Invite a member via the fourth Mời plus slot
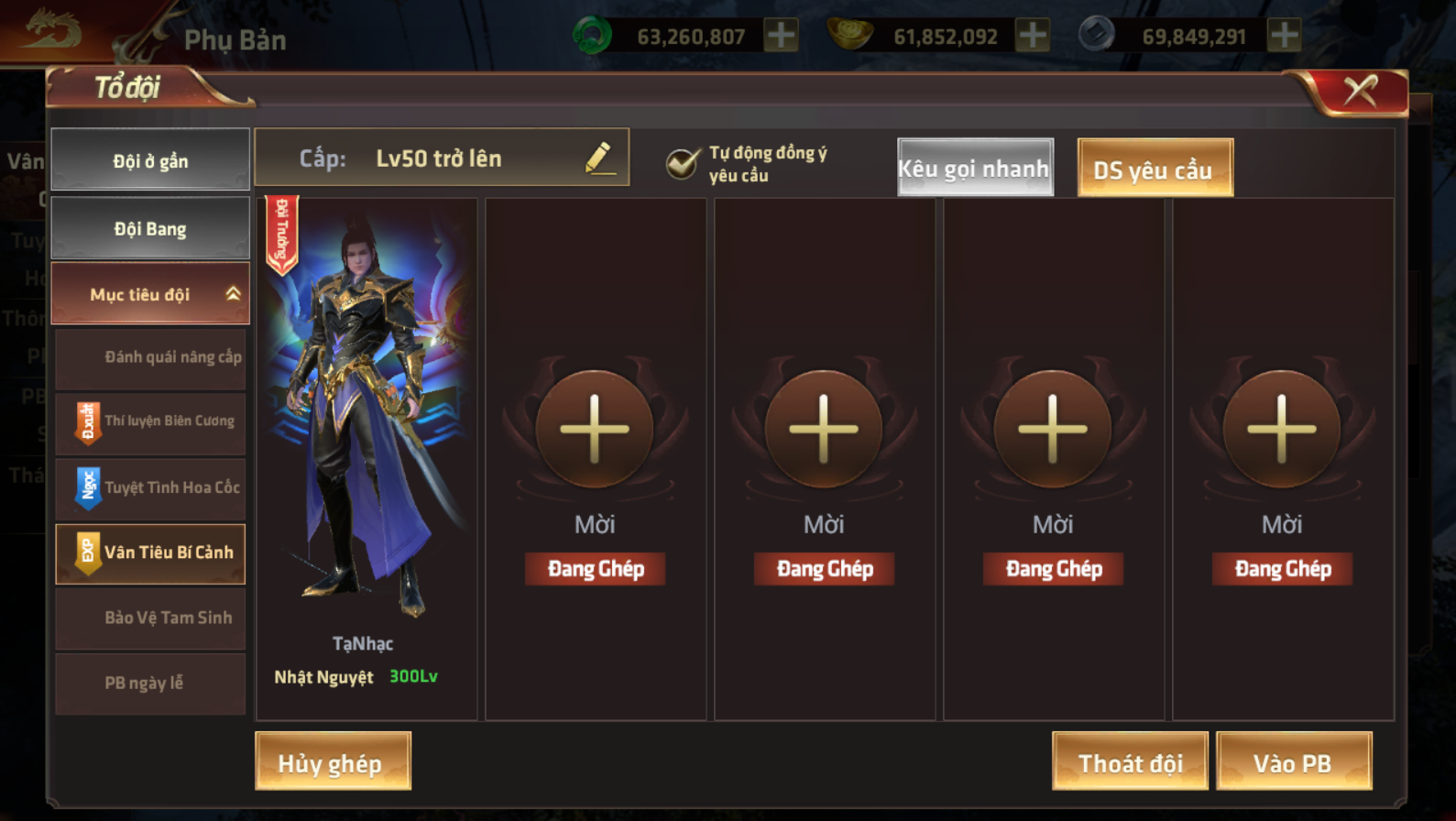The image size is (1456, 821). click(x=1282, y=429)
